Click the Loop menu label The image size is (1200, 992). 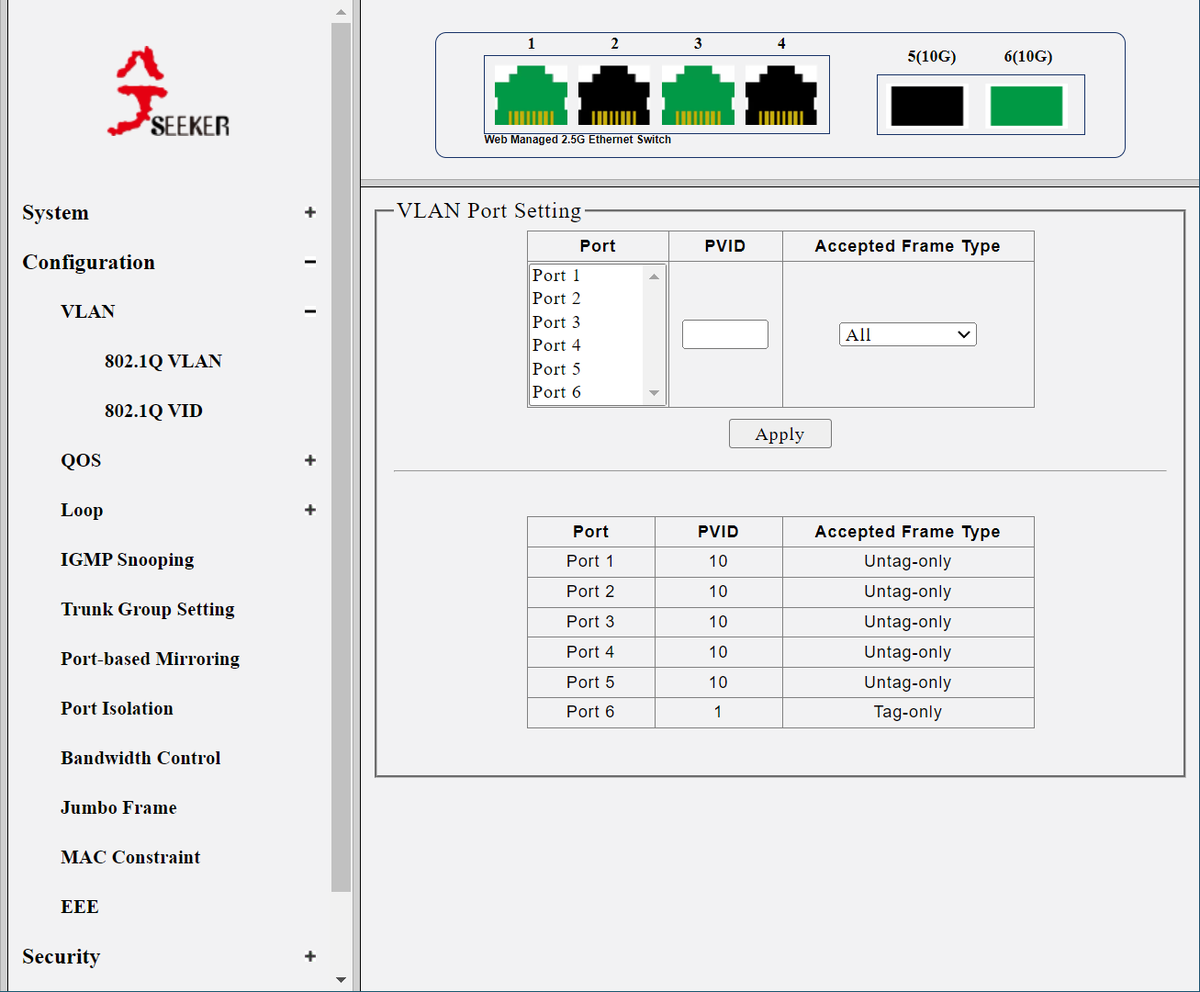tap(82, 510)
